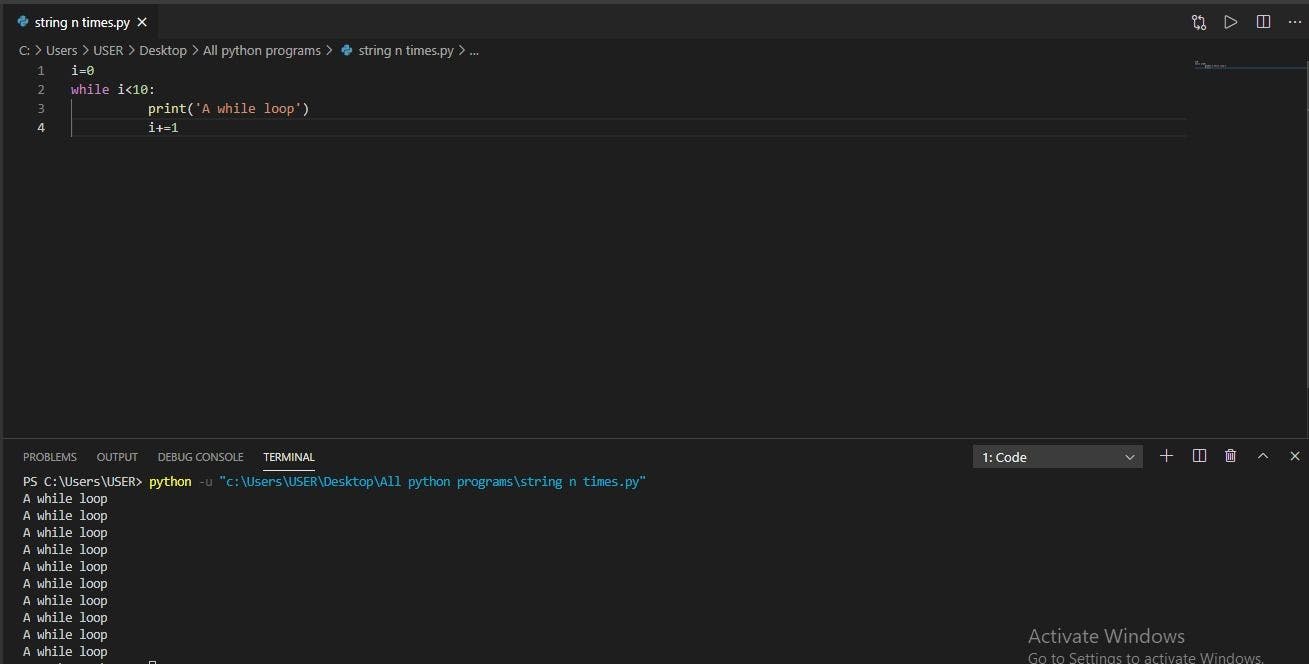Expand the 'Desktop' breadcrumb folder
The width and height of the screenshot is (1309, 664).
pyautogui.click(x=162, y=50)
